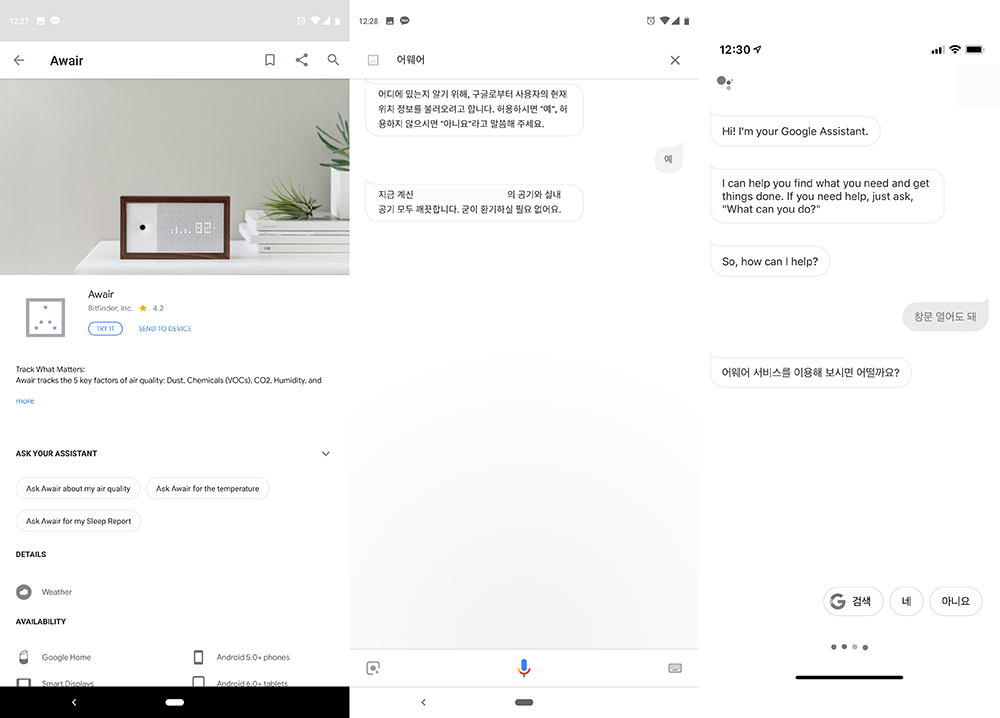Tap the 어웨어 action icon in header

pos(373,60)
